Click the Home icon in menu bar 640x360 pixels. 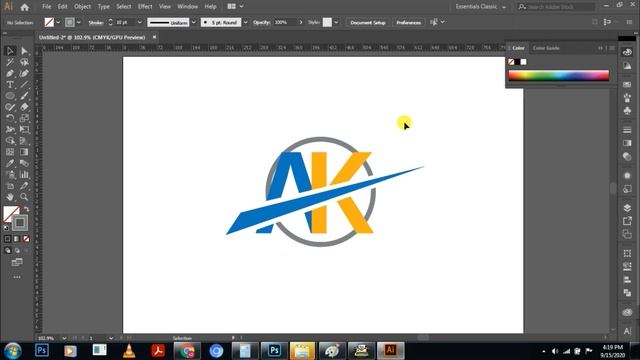(x=24, y=7)
